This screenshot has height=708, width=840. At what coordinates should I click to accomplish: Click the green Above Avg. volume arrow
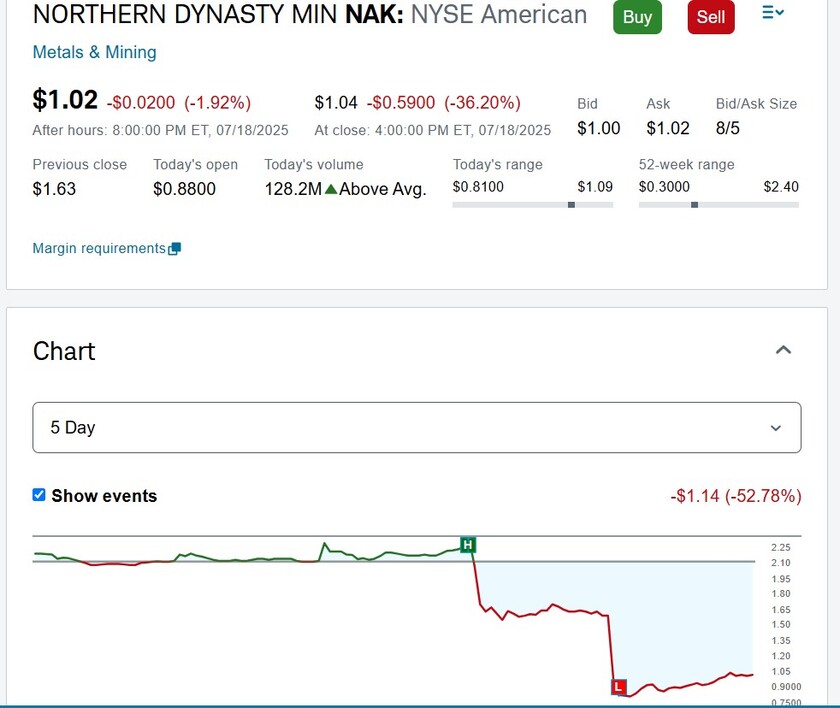click(x=331, y=189)
